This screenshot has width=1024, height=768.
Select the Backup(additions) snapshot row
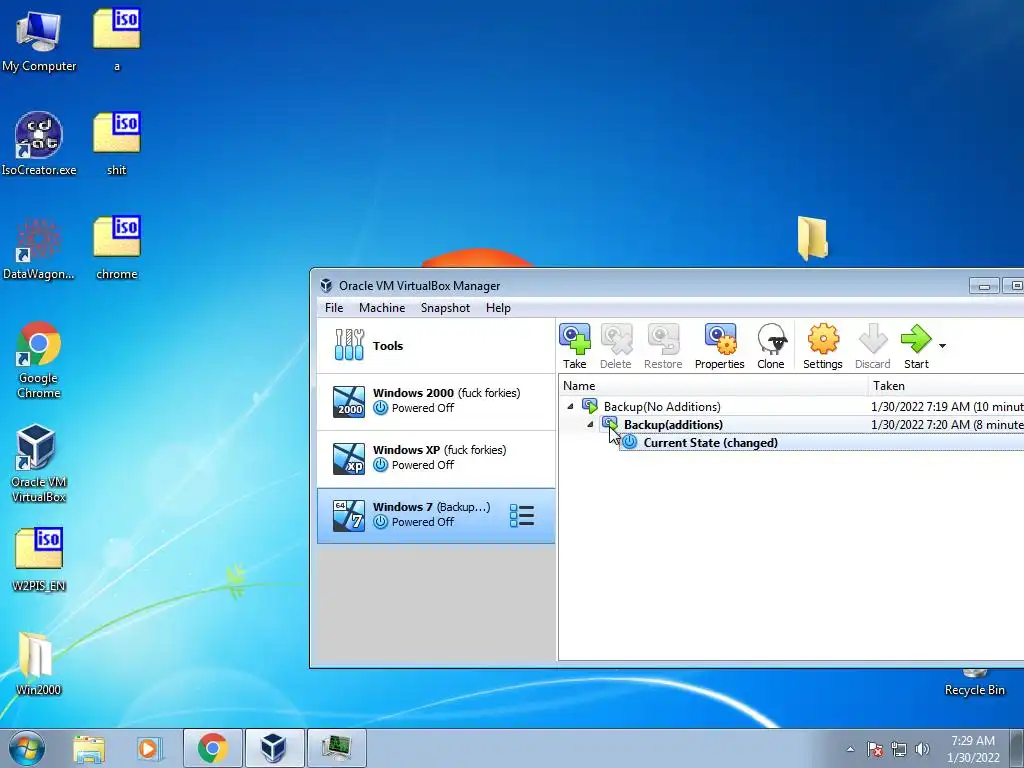pos(792,424)
